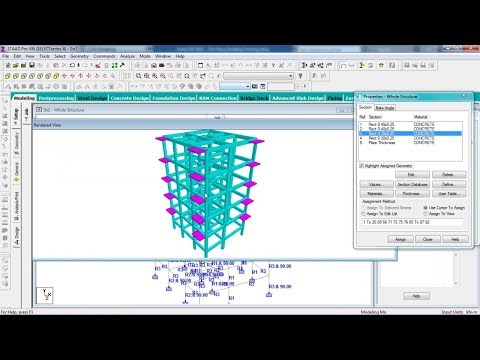Viewport: 480px width, 360px height.
Task: Open the Analyze menu
Action: [x=127, y=56]
